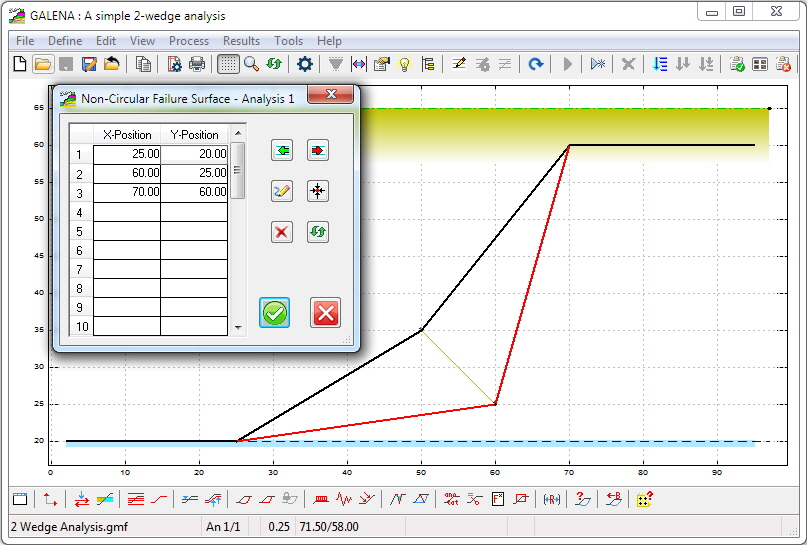The image size is (807, 545).
Task: Open the Define menu
Action: click(x=65, y=41)
